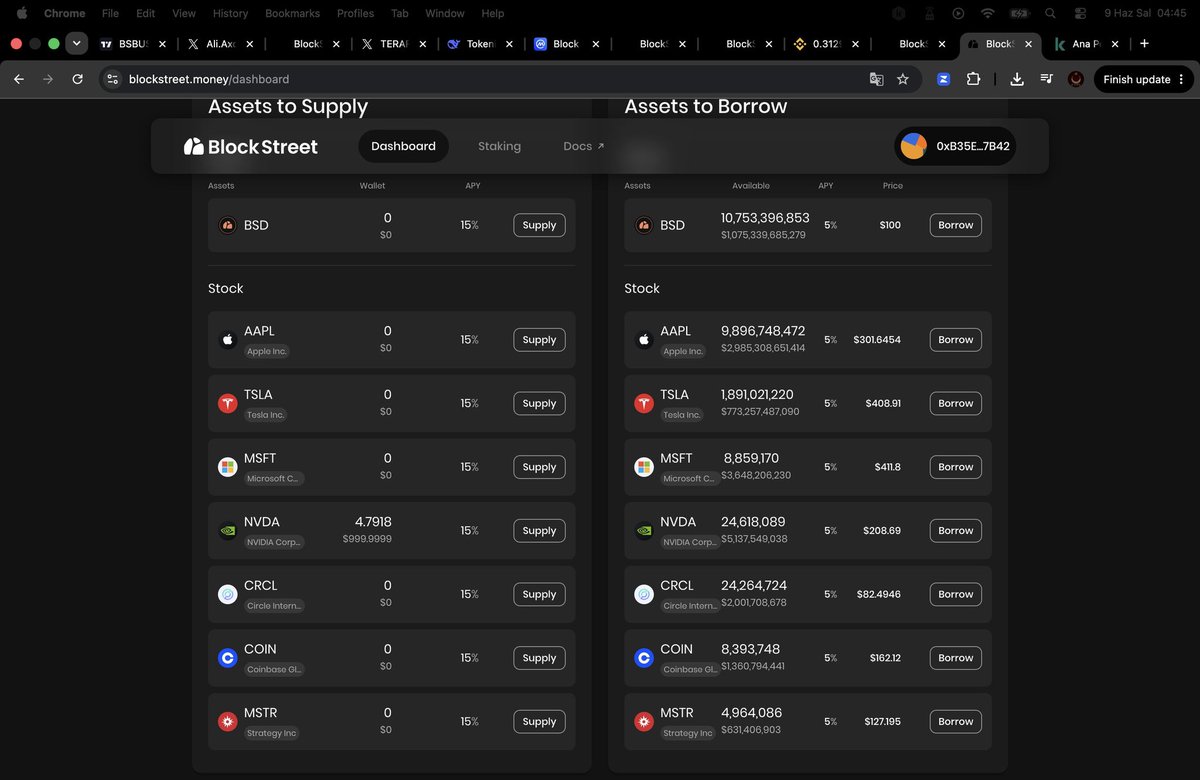
Task: Open the tab search dropdown arrow
Action: pyautogui.click(x=76, y=44)
